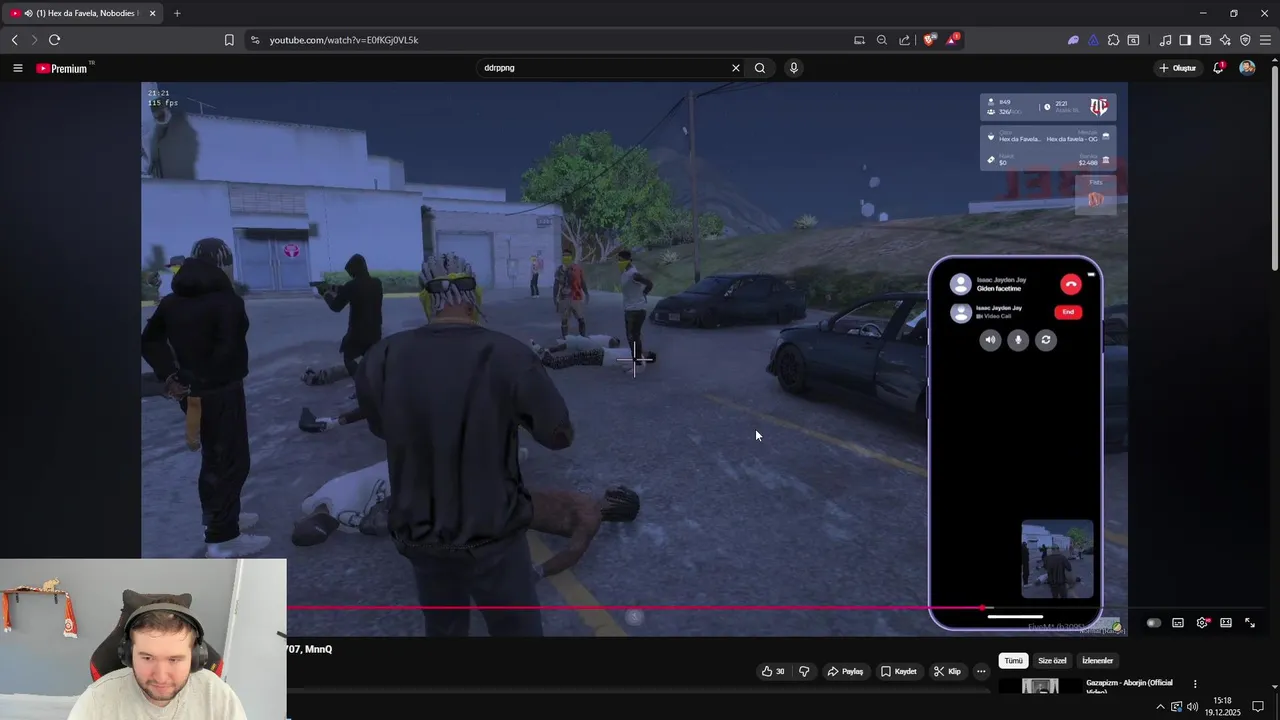Dislike the video with thumbs down
Image resolution: width=1280 pixels, height=720 pixels.
[x=804, y=671]
